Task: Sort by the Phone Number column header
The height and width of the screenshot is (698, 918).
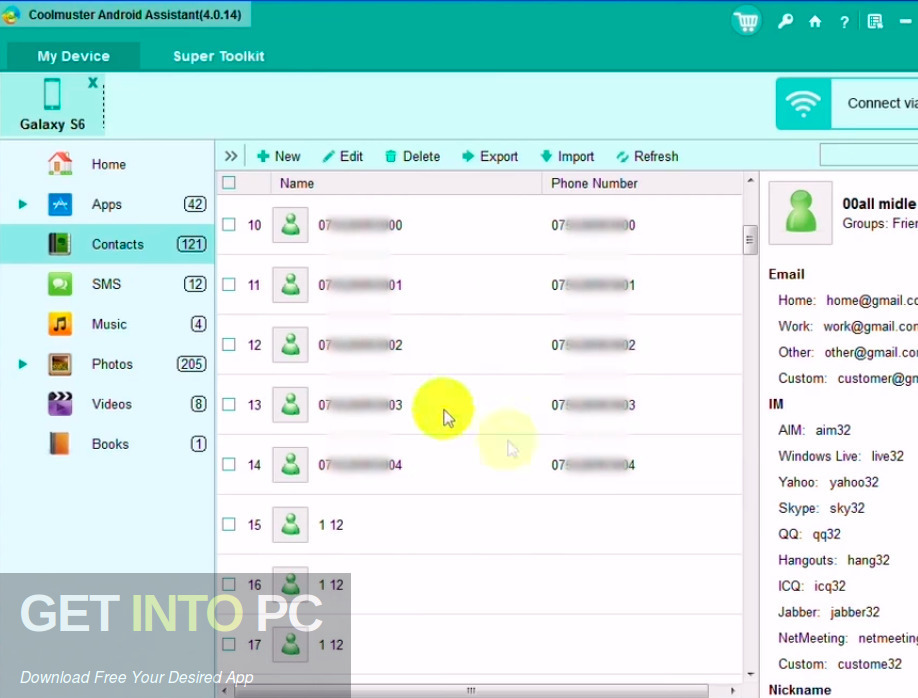Action: coord(642,183)
